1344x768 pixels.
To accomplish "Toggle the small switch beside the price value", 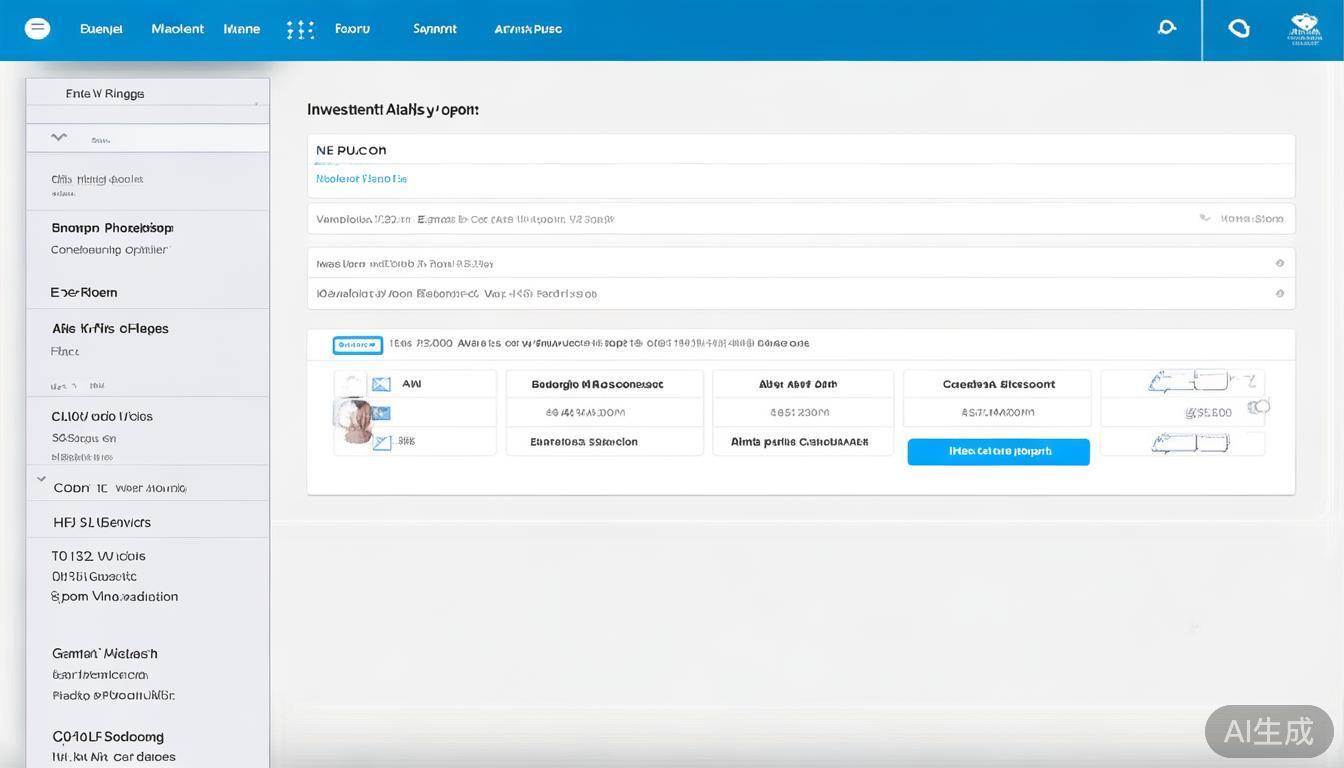I will coord(1259,407).
